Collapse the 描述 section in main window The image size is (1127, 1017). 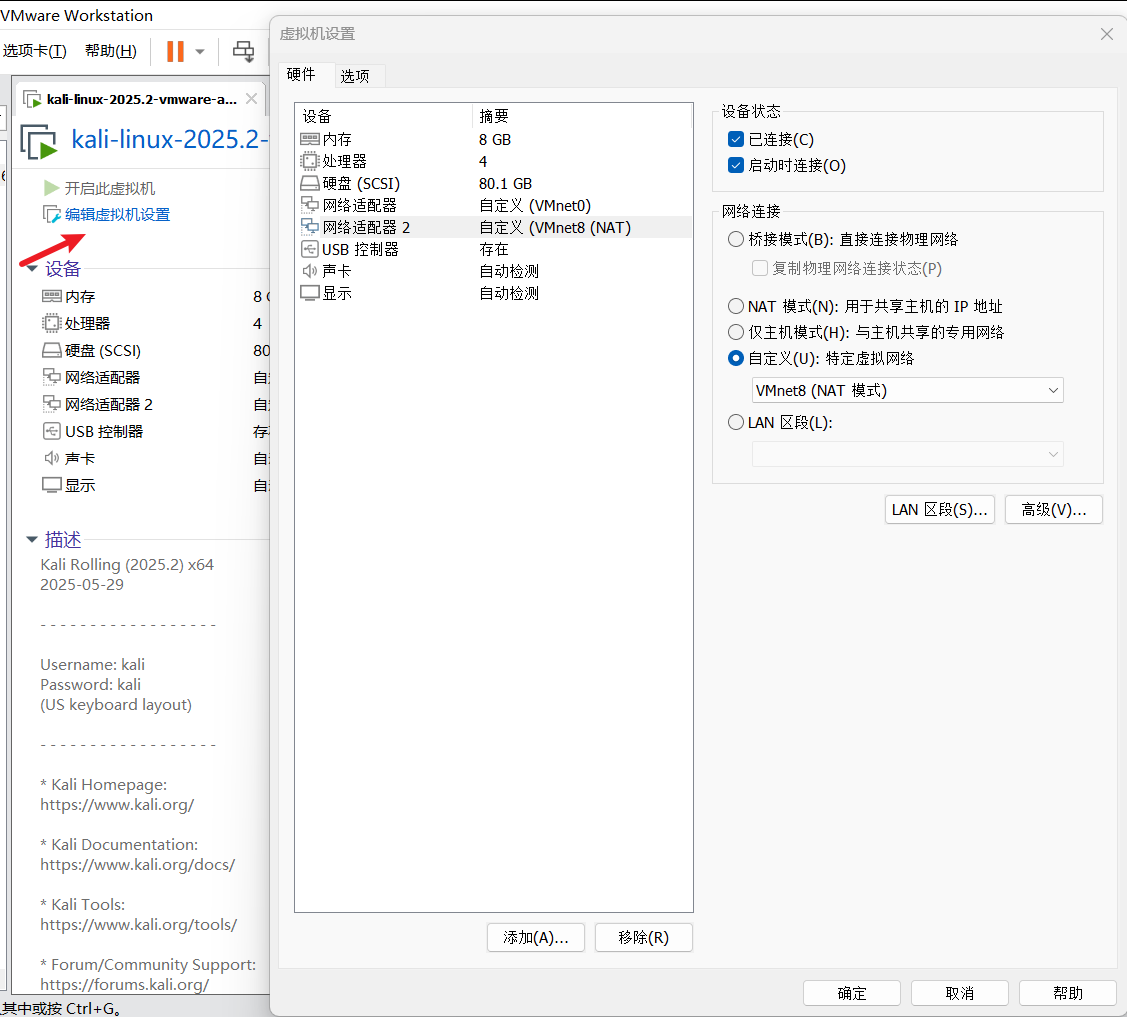(x=32, y=539)
